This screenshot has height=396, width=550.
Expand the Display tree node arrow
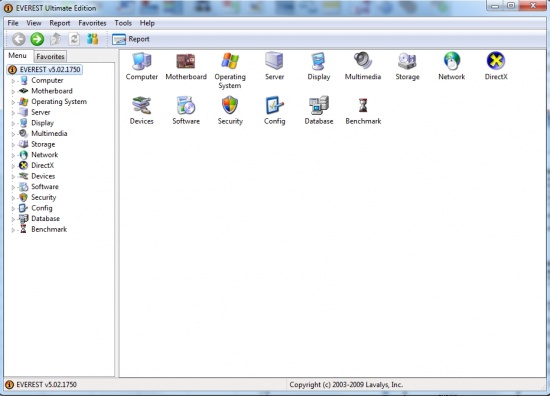click(13, 123)
